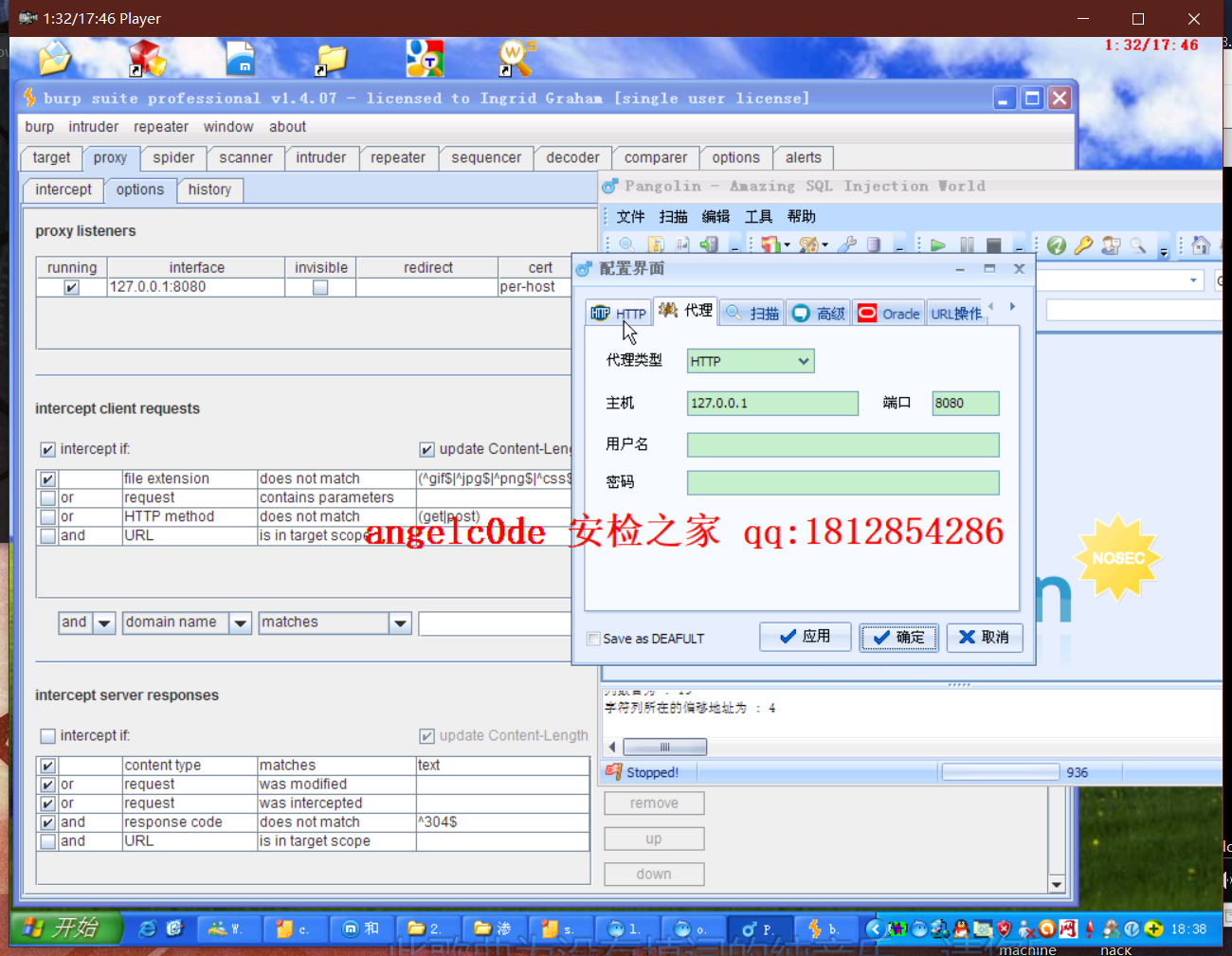Open the history sub-tab under proxy
The width and height of the screenshot is (1232, 956).
point(209,189)
